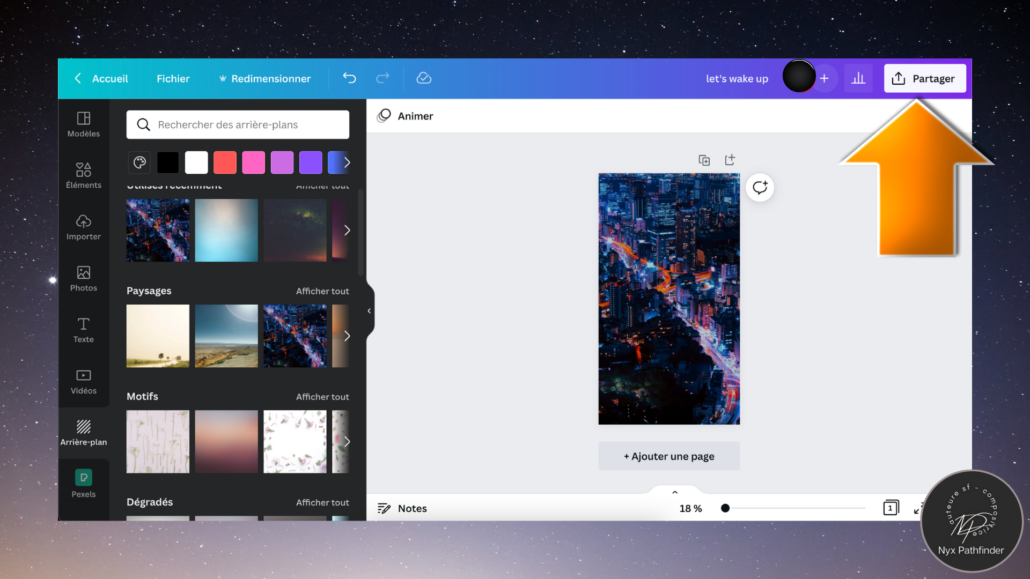Add a collaborator with the plus icon
This screenshot has height=579, width=1030.
point(824,78)
